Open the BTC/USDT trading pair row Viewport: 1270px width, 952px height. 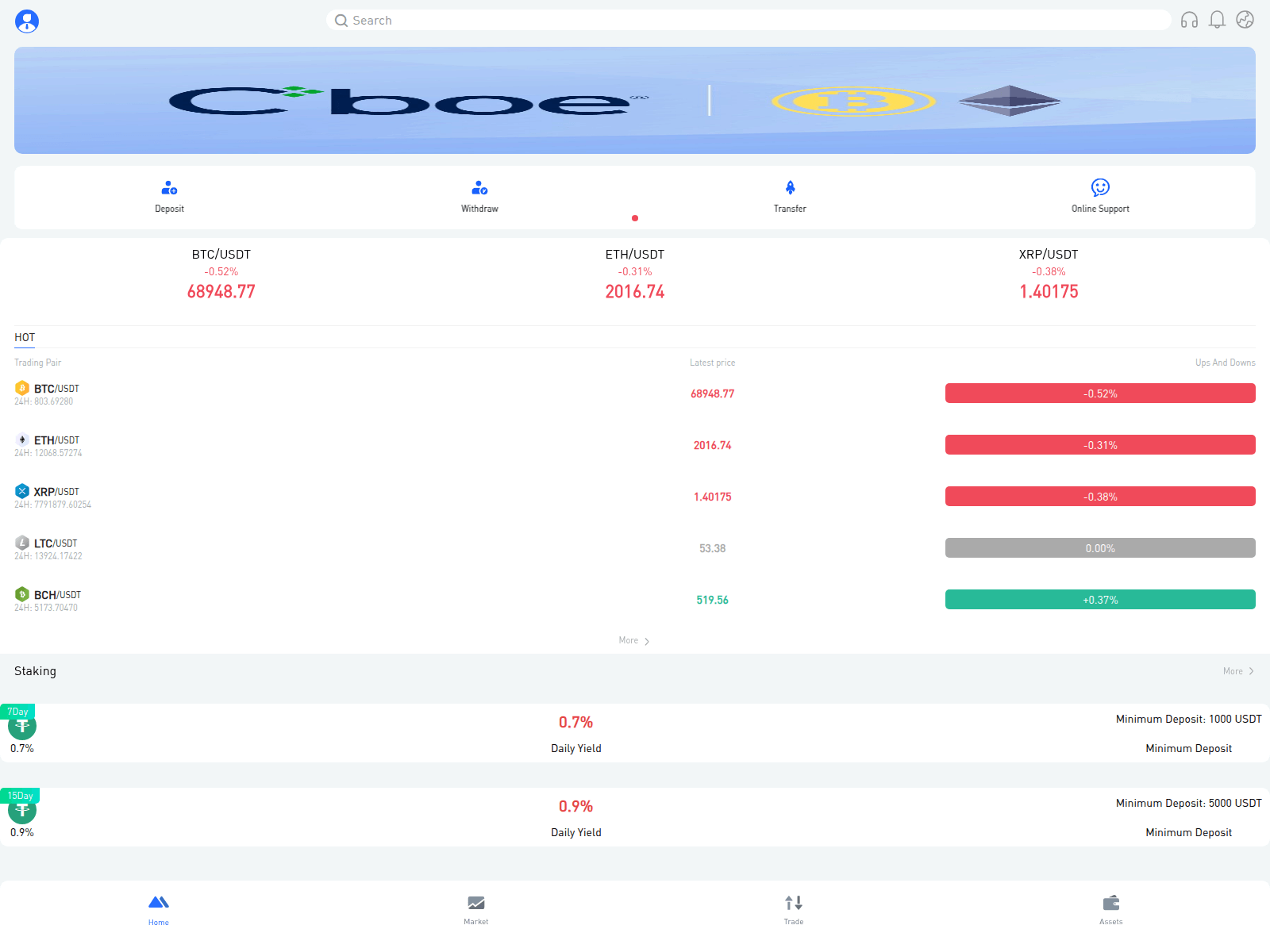(635, 394)
